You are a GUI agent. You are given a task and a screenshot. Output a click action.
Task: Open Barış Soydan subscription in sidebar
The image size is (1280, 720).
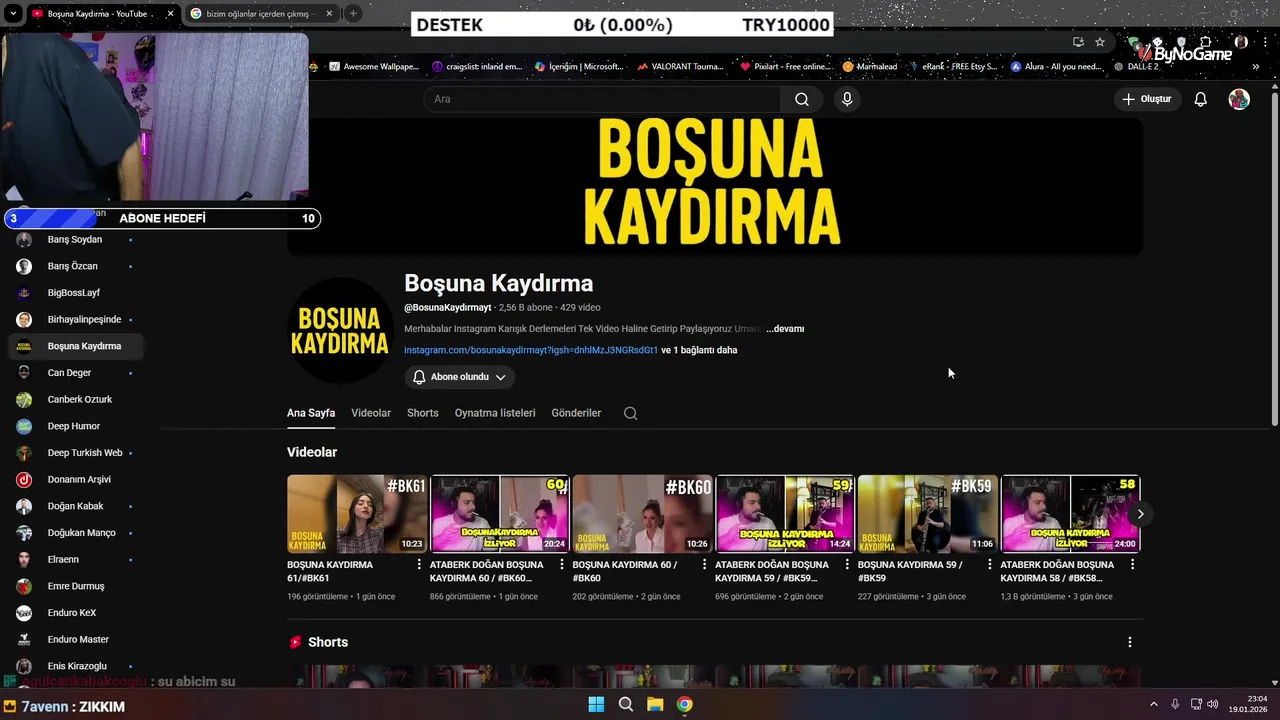click(75, 240)
